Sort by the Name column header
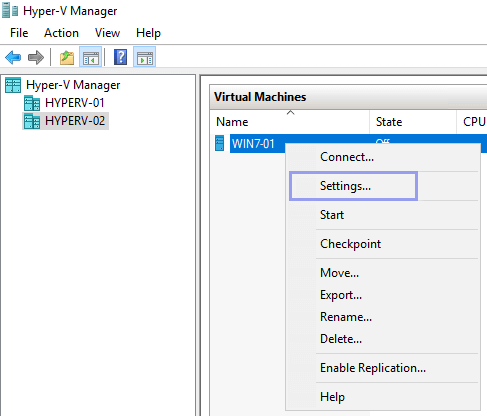 (x=289, y=122)
